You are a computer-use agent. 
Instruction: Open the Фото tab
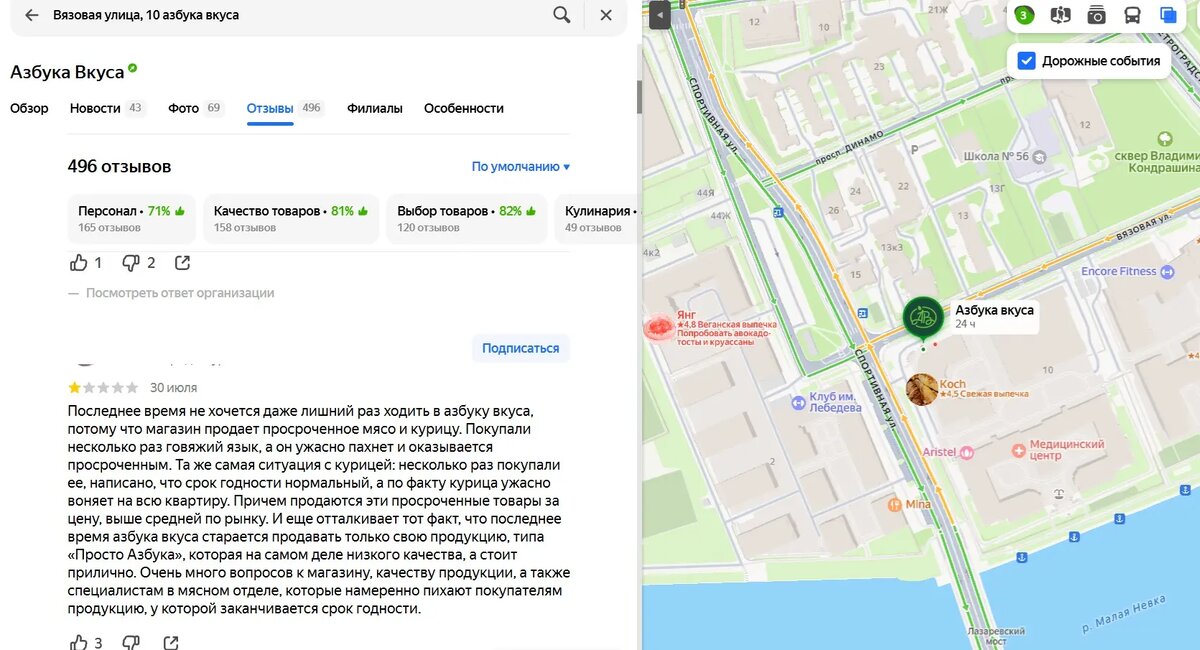click(196, 108)
